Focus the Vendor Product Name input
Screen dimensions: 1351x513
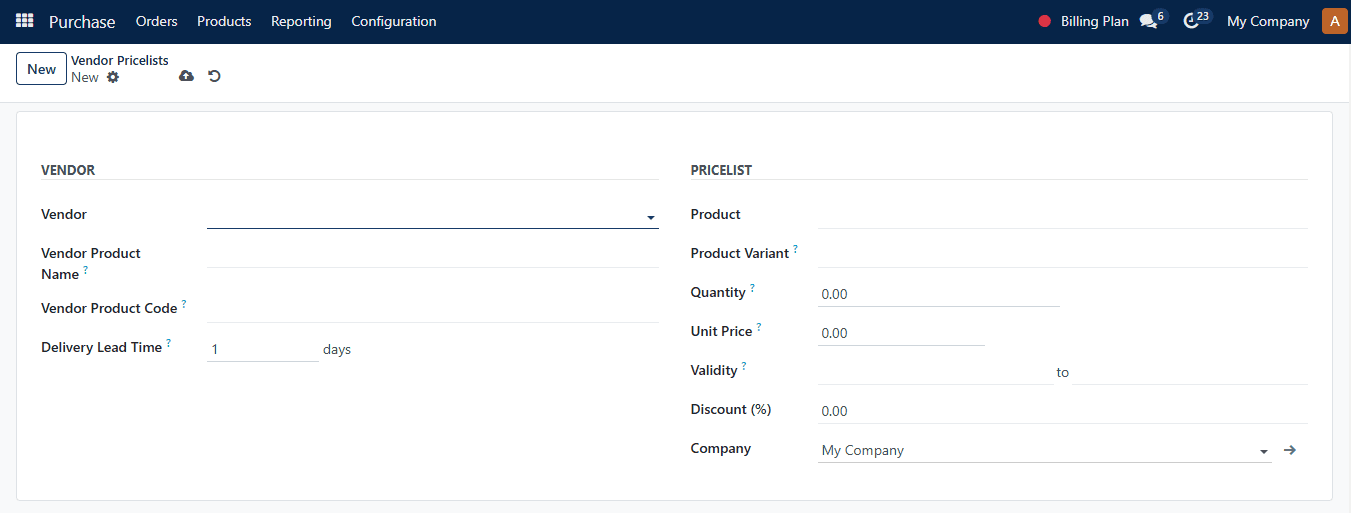click(432, 254)
